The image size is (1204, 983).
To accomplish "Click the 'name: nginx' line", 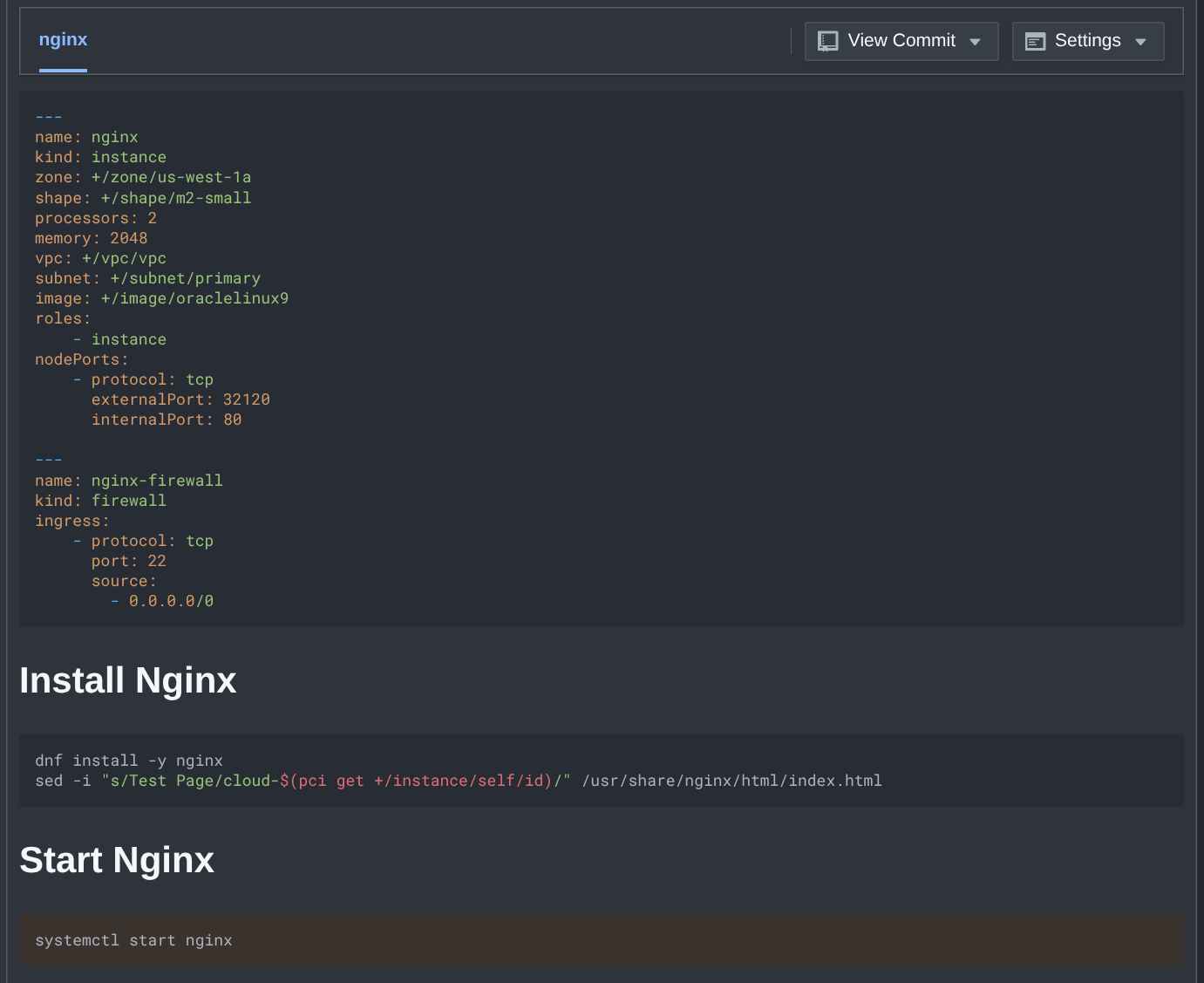I will [86, 137].
